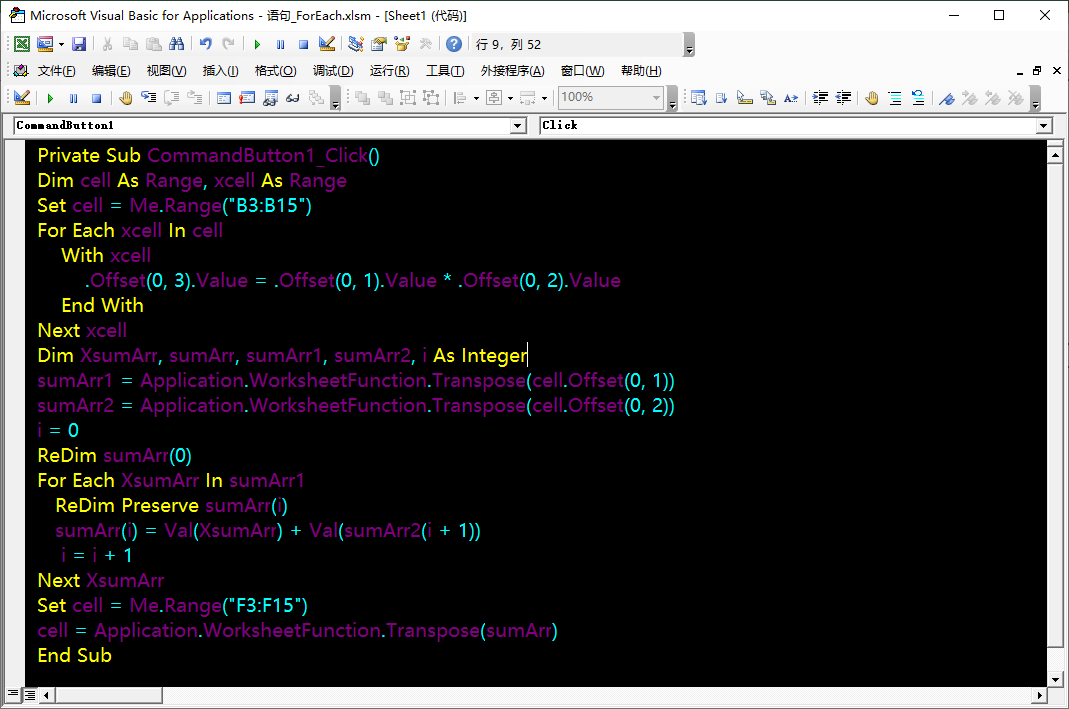Open the 调试(D) menu
Viewport: 1069px width, 709px height.
333,71
